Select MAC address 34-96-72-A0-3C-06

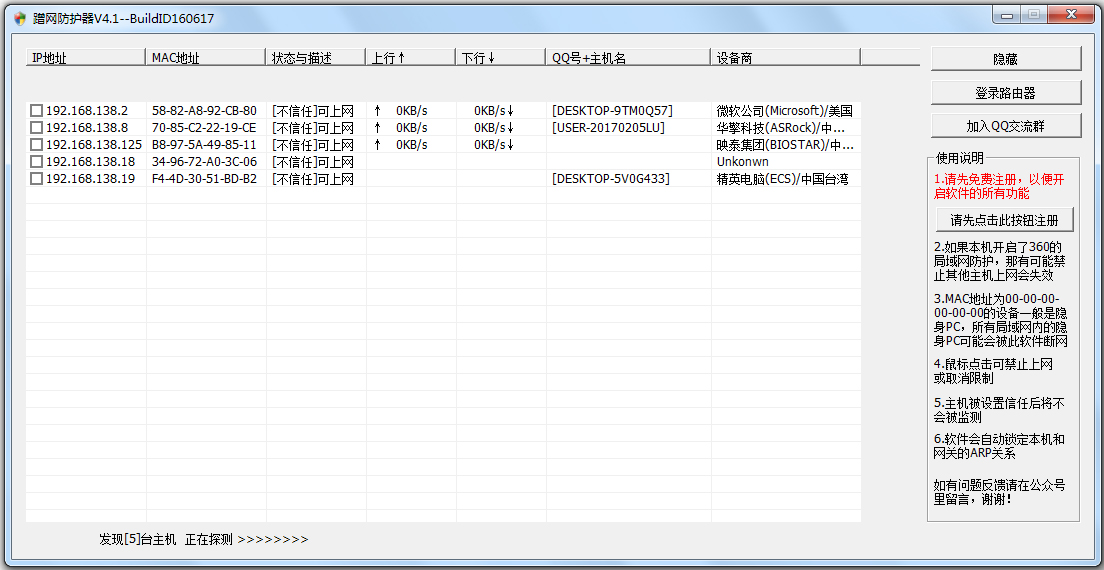(204, 162)
